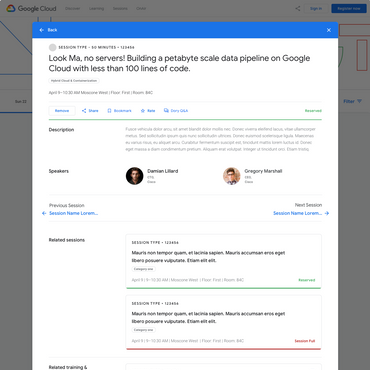
Task: Open the Learning menu item
Action: point(96,8)
